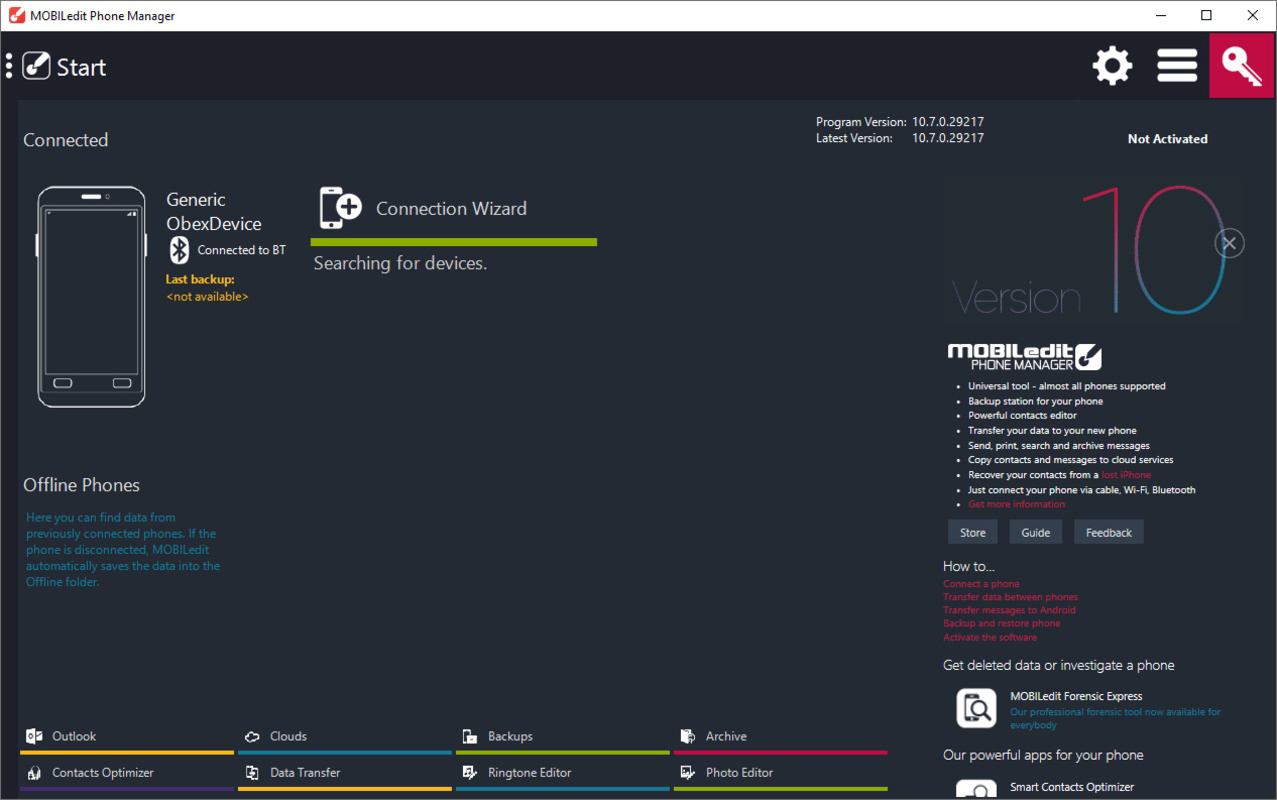Click 'Last backup:' label

click(x=200, y=280)
